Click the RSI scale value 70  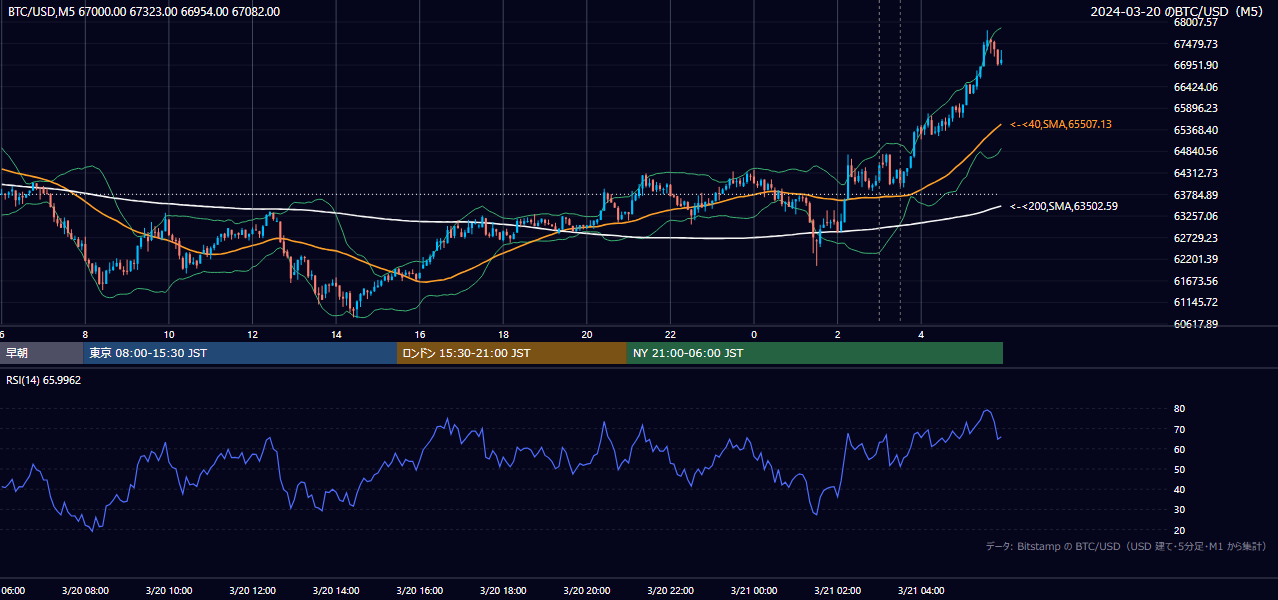tap(1180, 429)
